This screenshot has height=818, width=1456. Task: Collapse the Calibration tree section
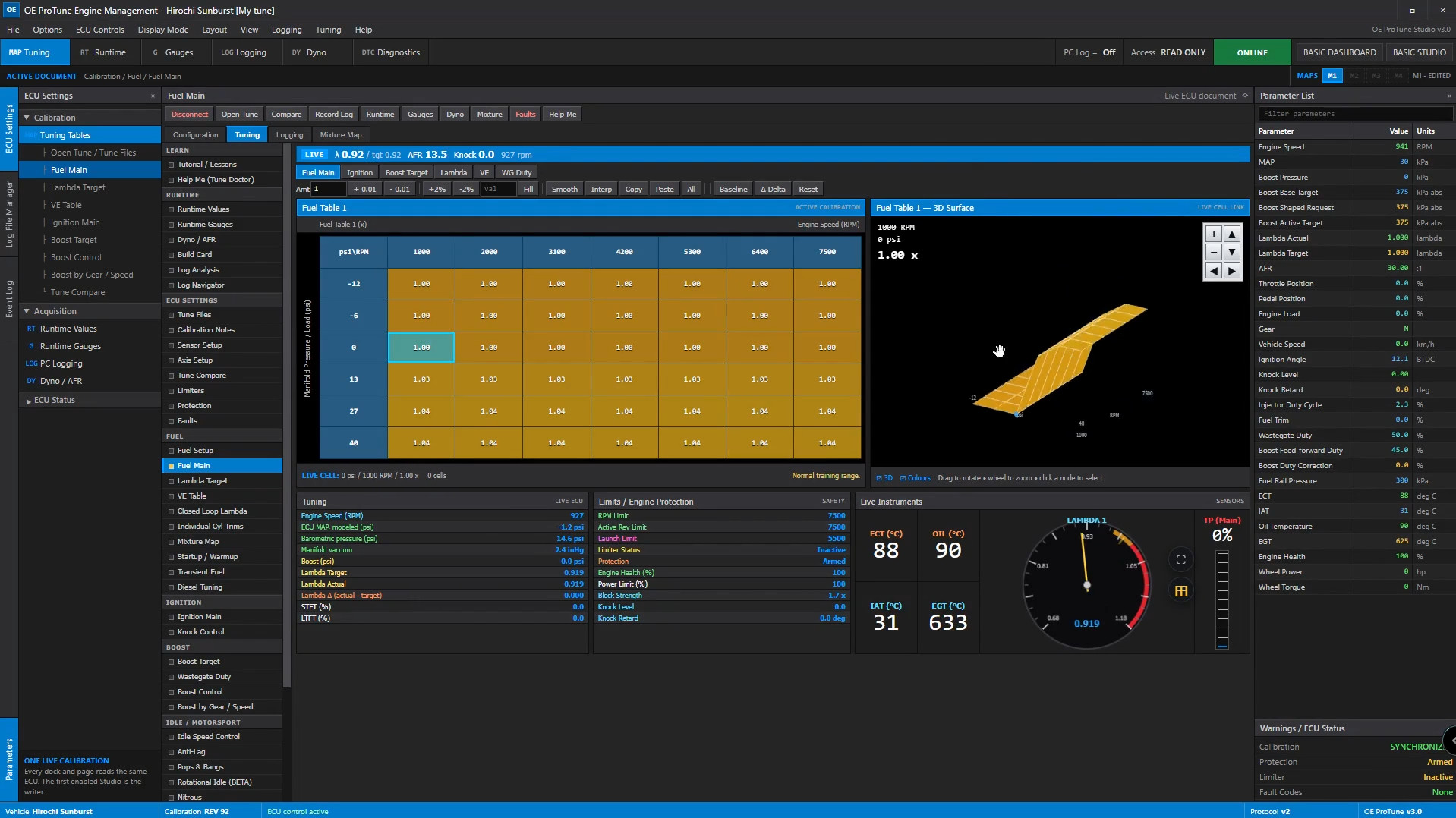(27, 118)
